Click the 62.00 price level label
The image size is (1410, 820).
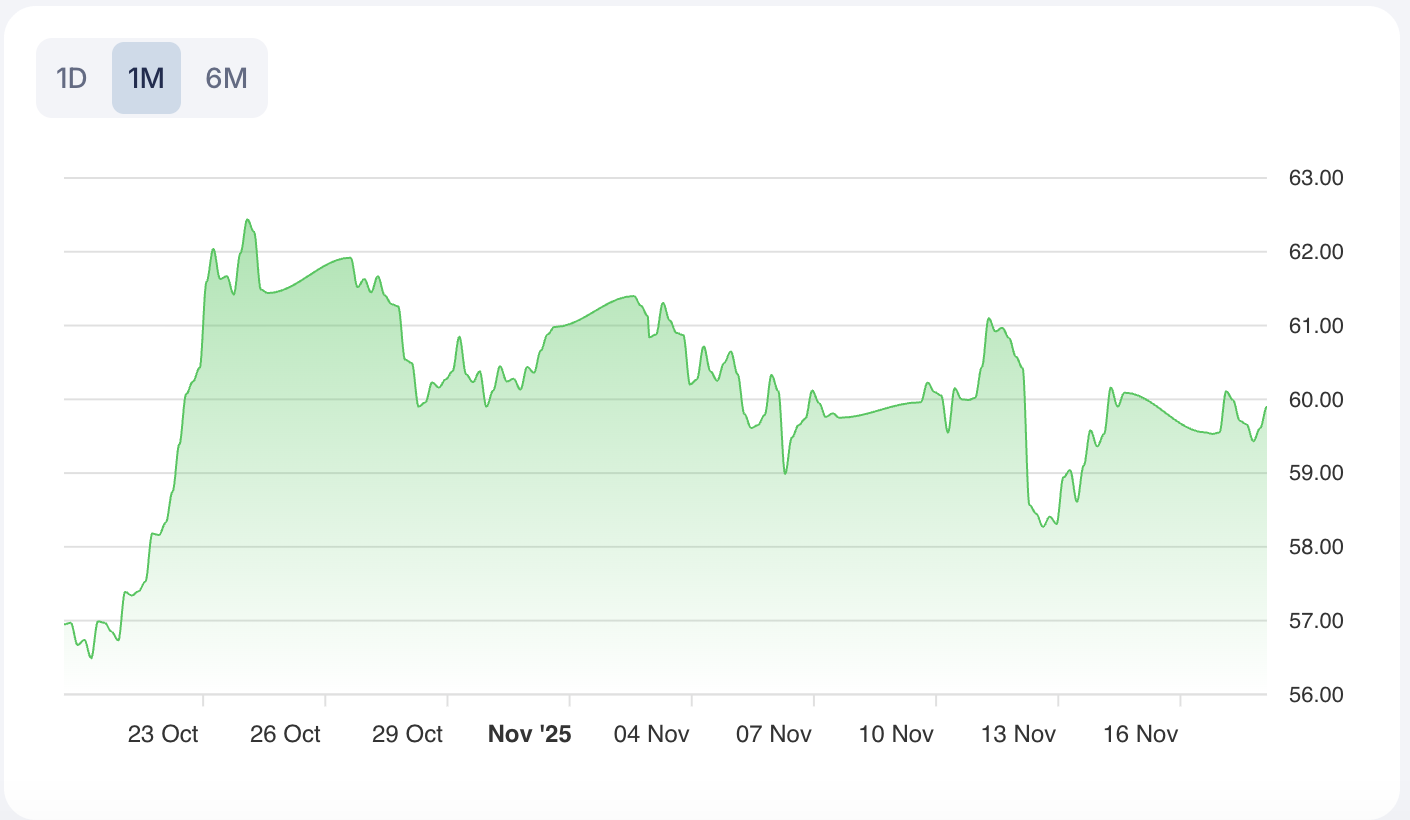[1315, 252]
